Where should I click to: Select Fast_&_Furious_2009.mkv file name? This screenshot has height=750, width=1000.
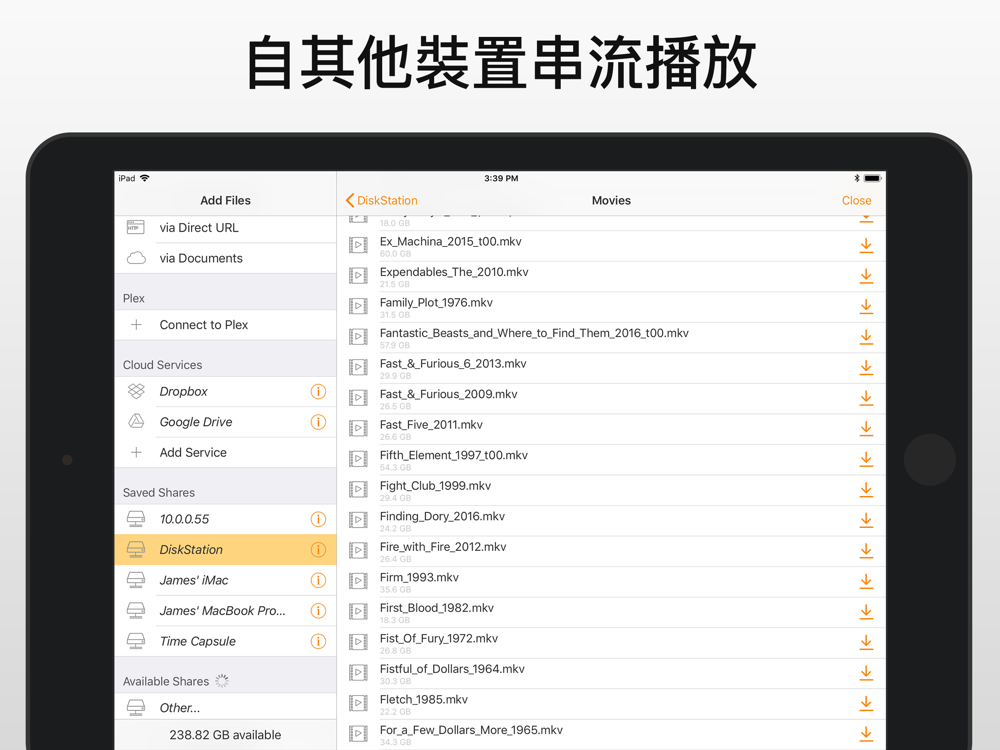449,395
